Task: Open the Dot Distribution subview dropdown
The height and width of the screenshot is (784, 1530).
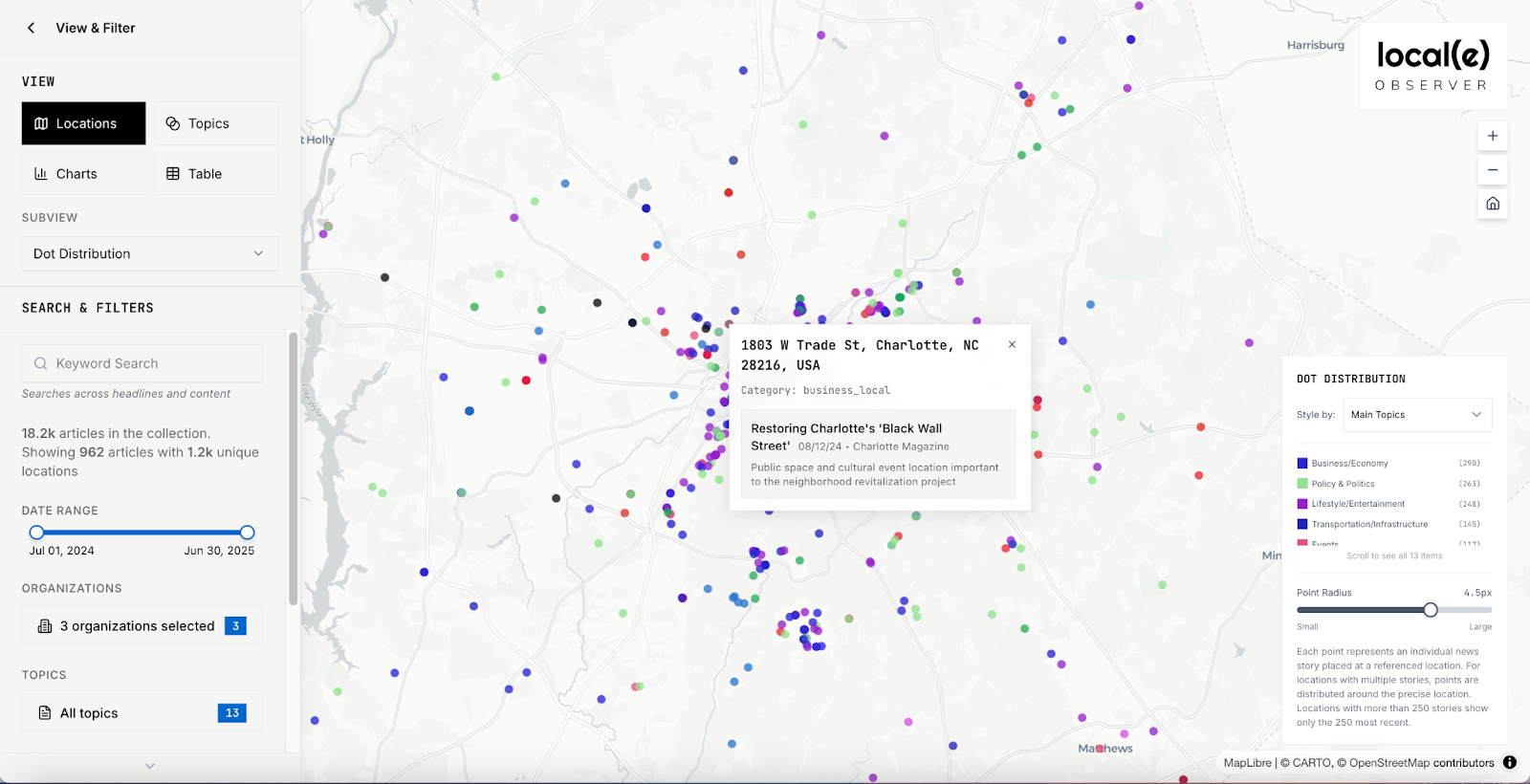Action: (149, 253)
